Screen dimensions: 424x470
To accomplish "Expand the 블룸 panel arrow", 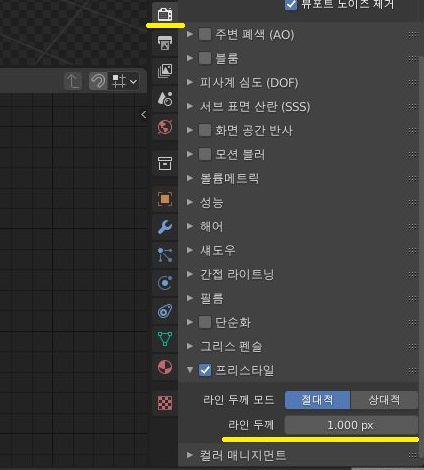I will click(190, 58).
